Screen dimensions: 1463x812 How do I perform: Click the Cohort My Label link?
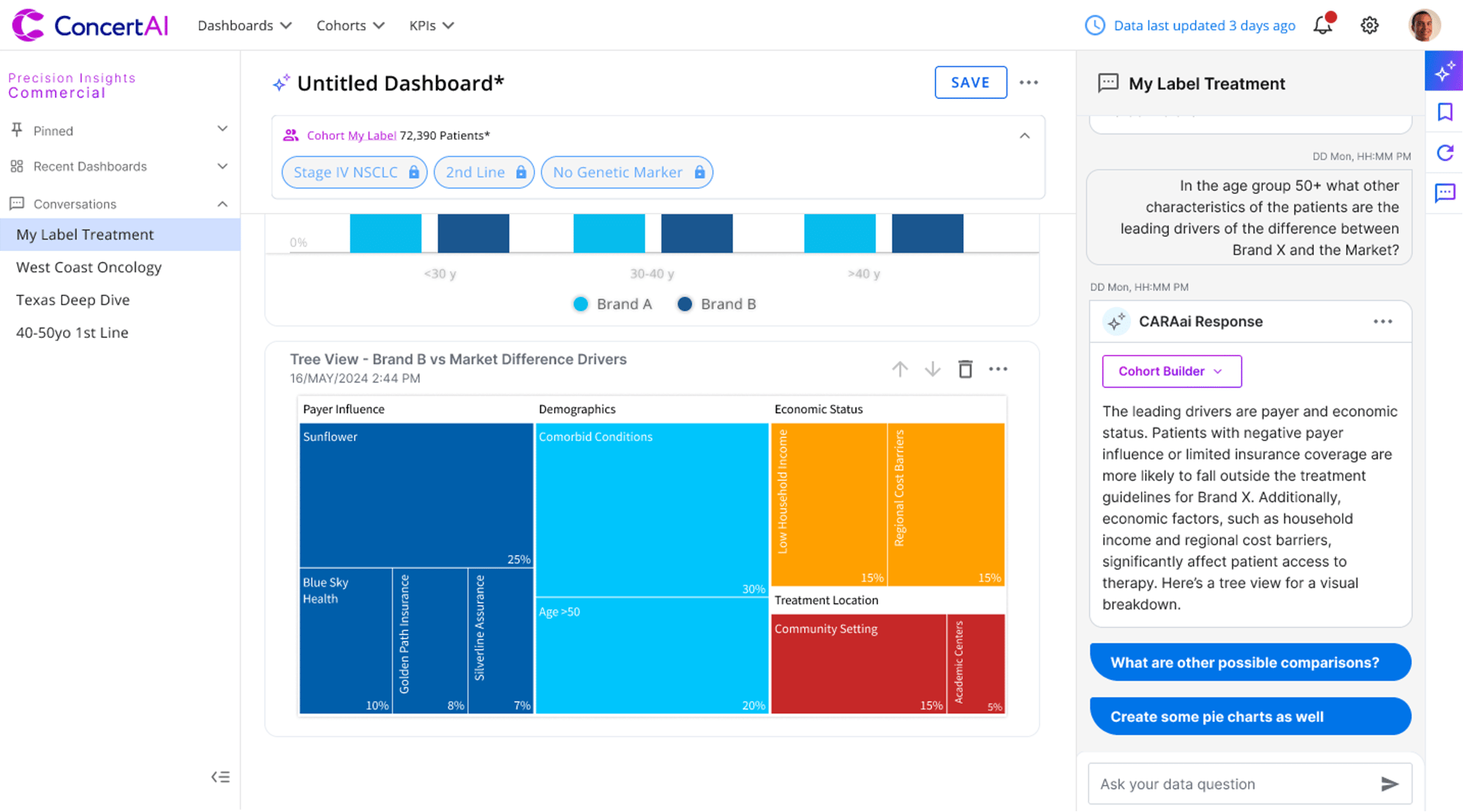tap(351, 135)
